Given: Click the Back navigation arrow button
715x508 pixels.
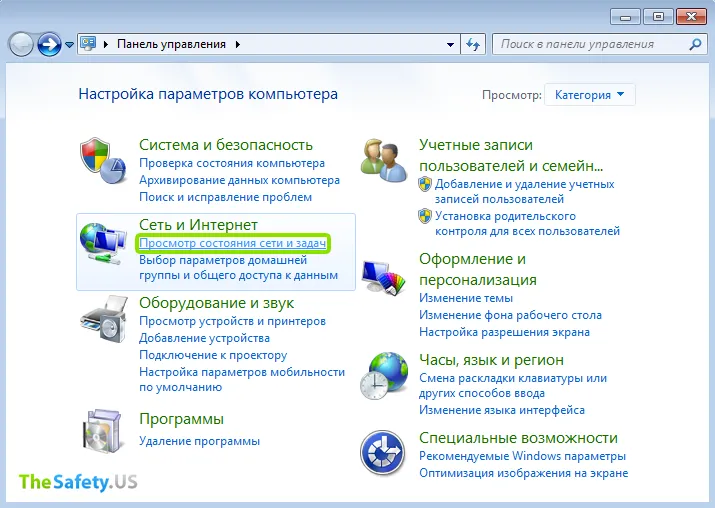Looking at the screenshot, I should [21, 44].
